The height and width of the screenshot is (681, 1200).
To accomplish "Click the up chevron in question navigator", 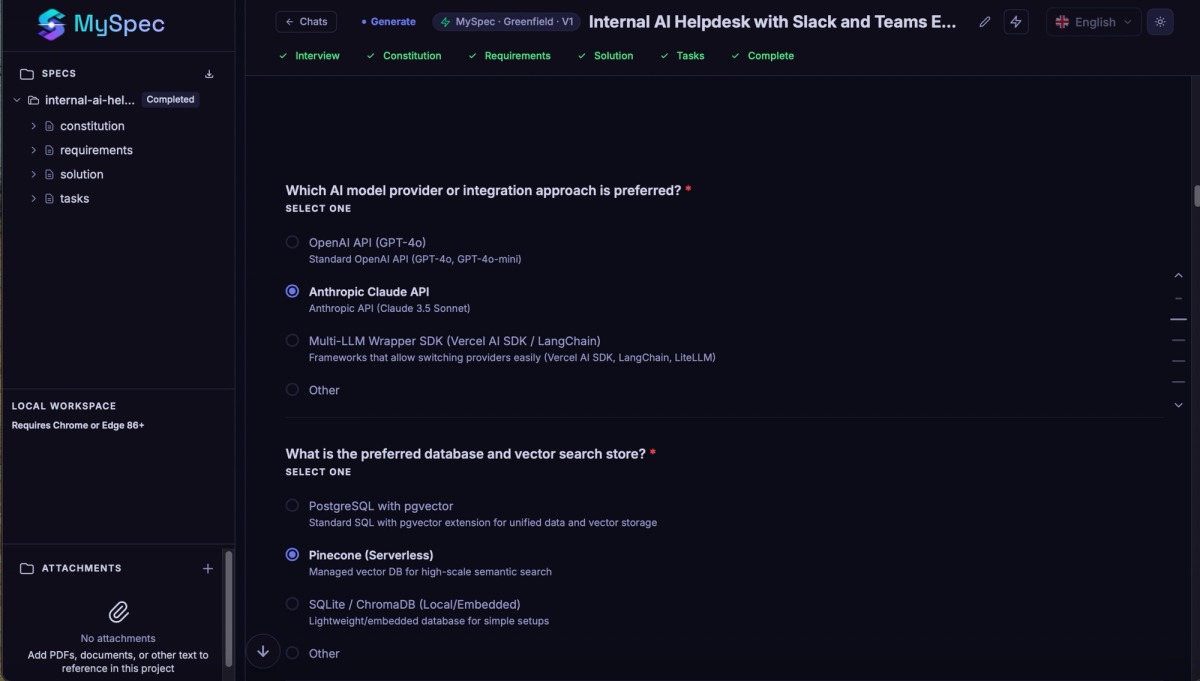I will [1178, 275].
